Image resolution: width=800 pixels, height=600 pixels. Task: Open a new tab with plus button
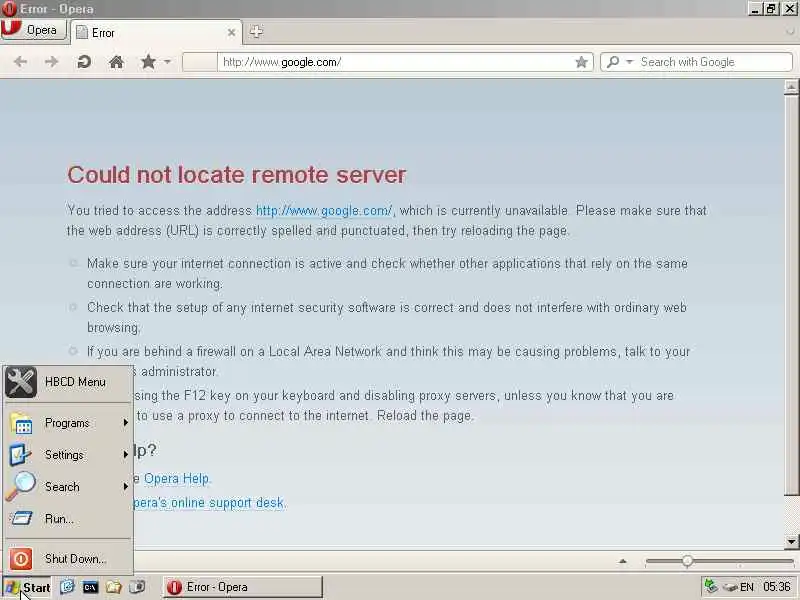tap(256, 32)
